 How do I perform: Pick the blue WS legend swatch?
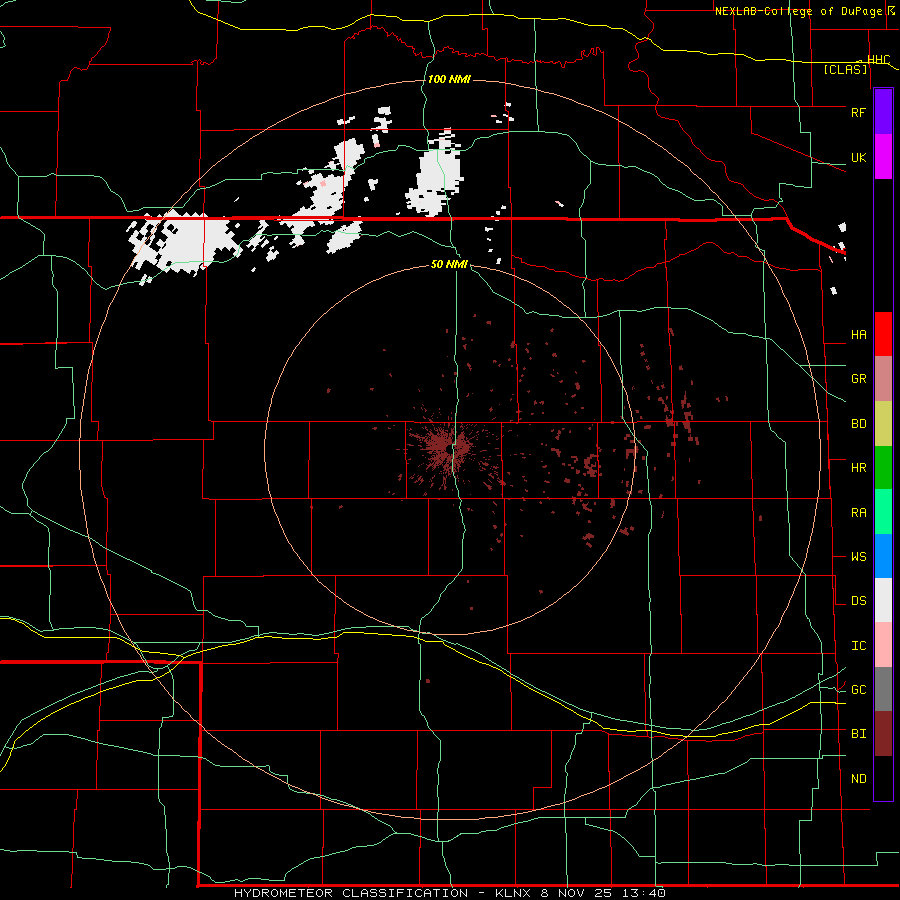click(883, 556)
